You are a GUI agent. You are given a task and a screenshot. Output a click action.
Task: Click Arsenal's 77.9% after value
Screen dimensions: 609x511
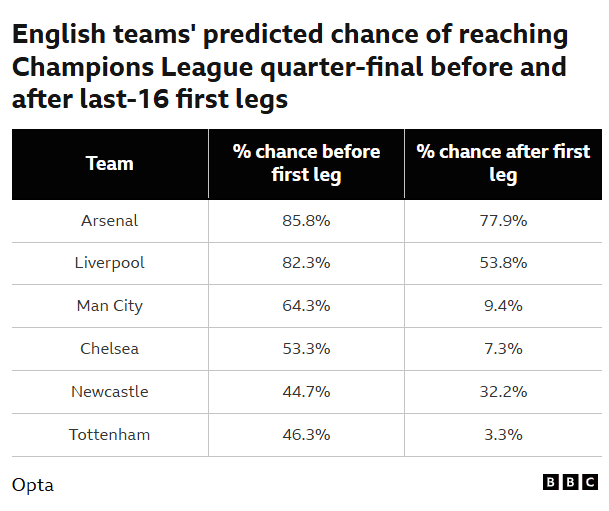[x=503, y=220]
